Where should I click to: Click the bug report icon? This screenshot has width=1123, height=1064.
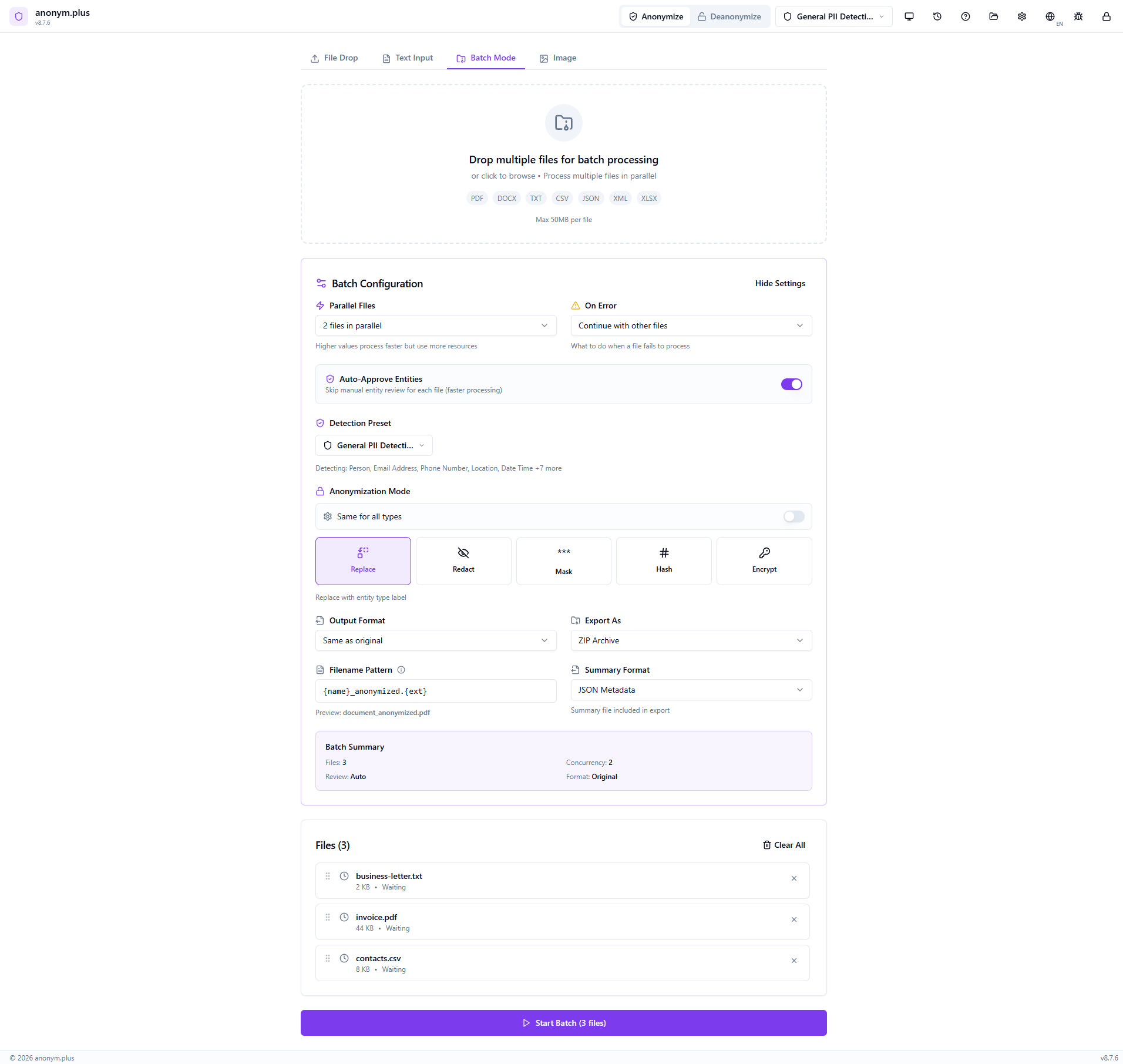[x=1078, y=16]
